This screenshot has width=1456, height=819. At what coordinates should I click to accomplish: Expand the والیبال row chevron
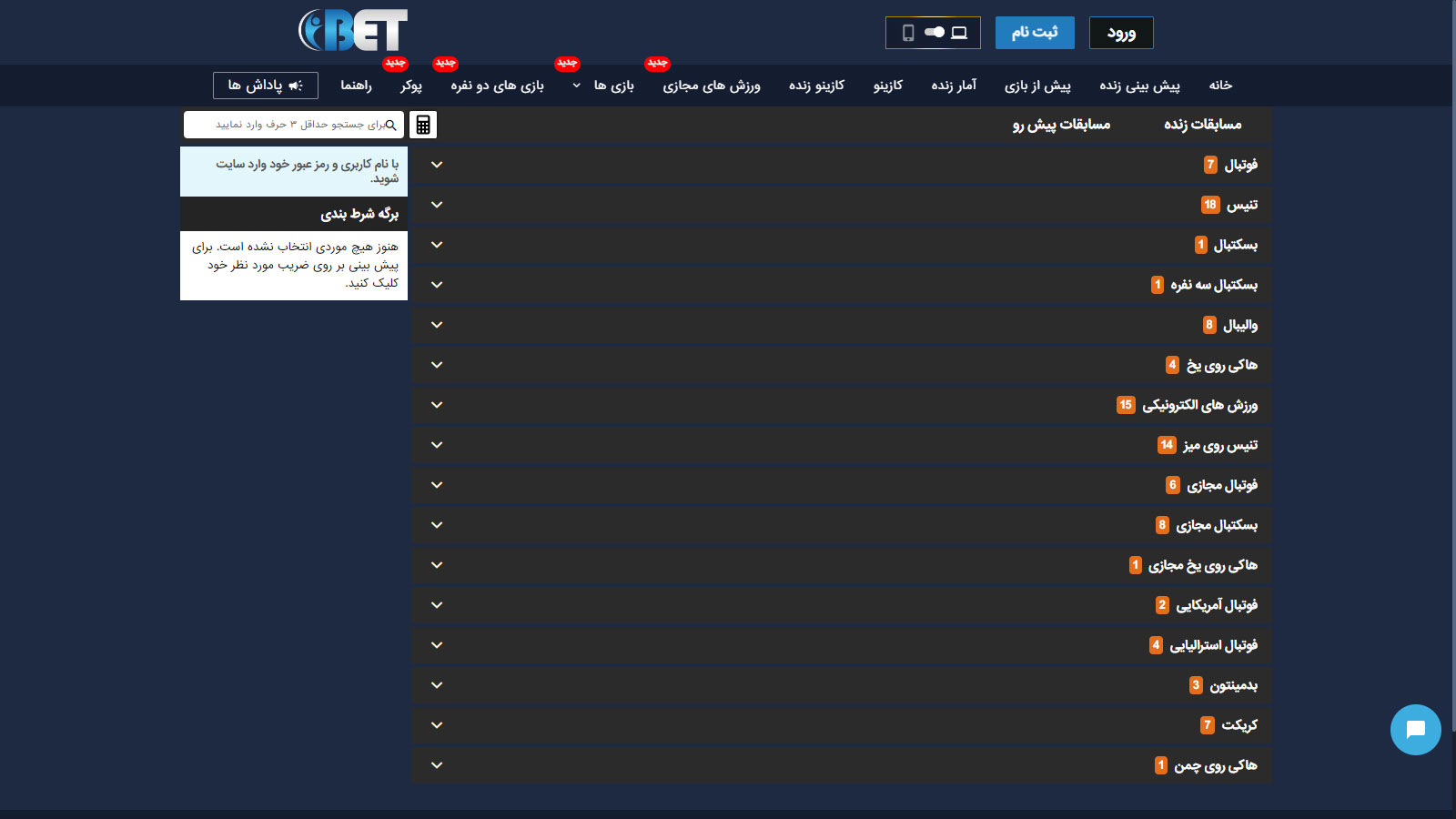pyautogui.click(x=437, y=325)
